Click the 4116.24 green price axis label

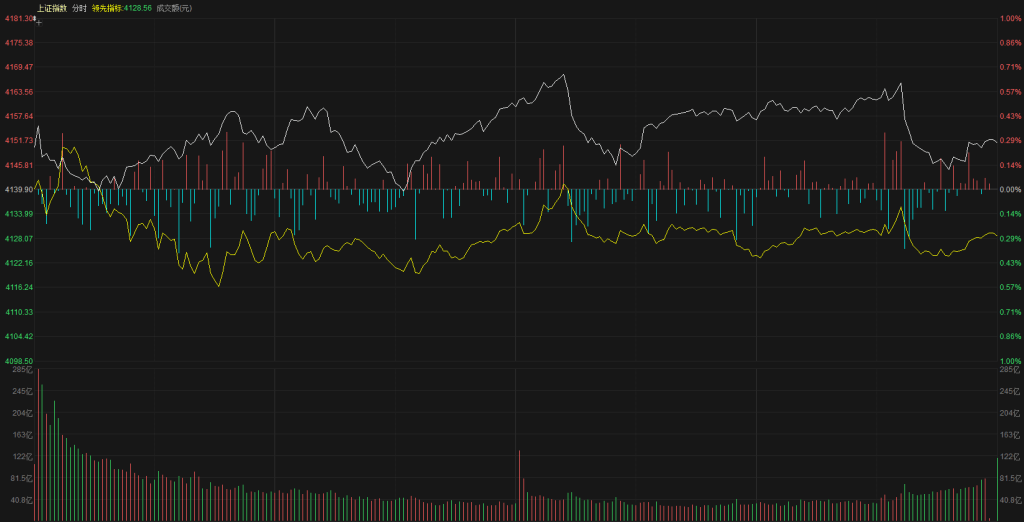(18, 287)
